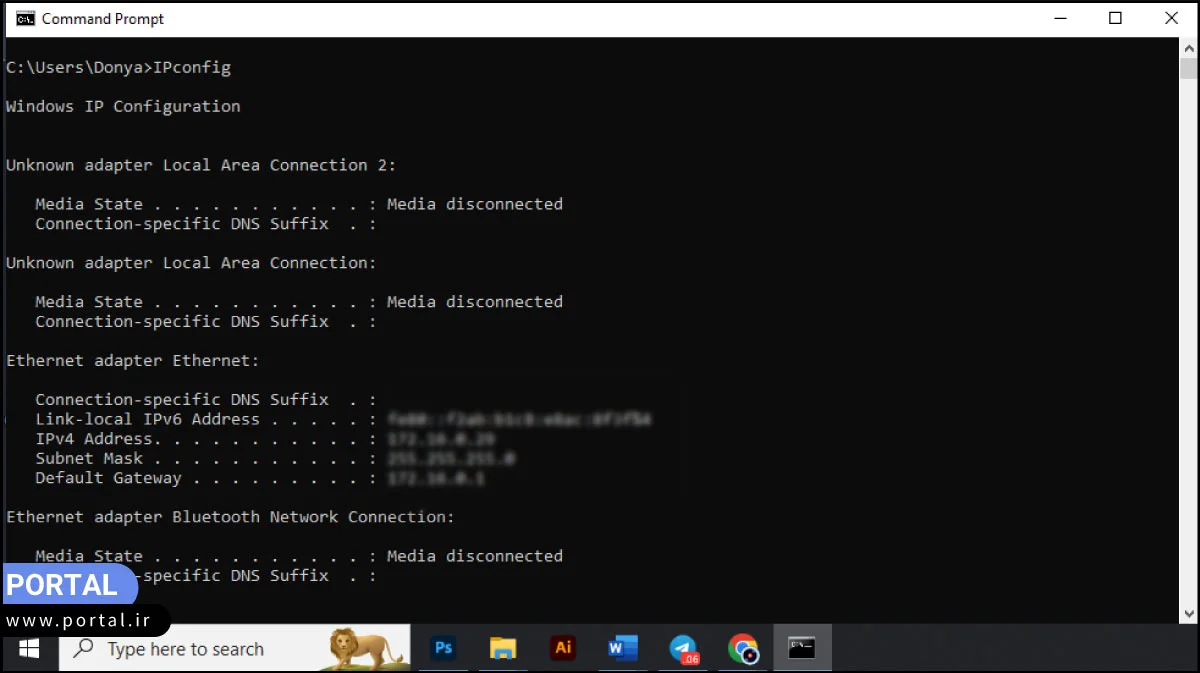
Task: Open the Windows Start menu
Action: point(29,649)
